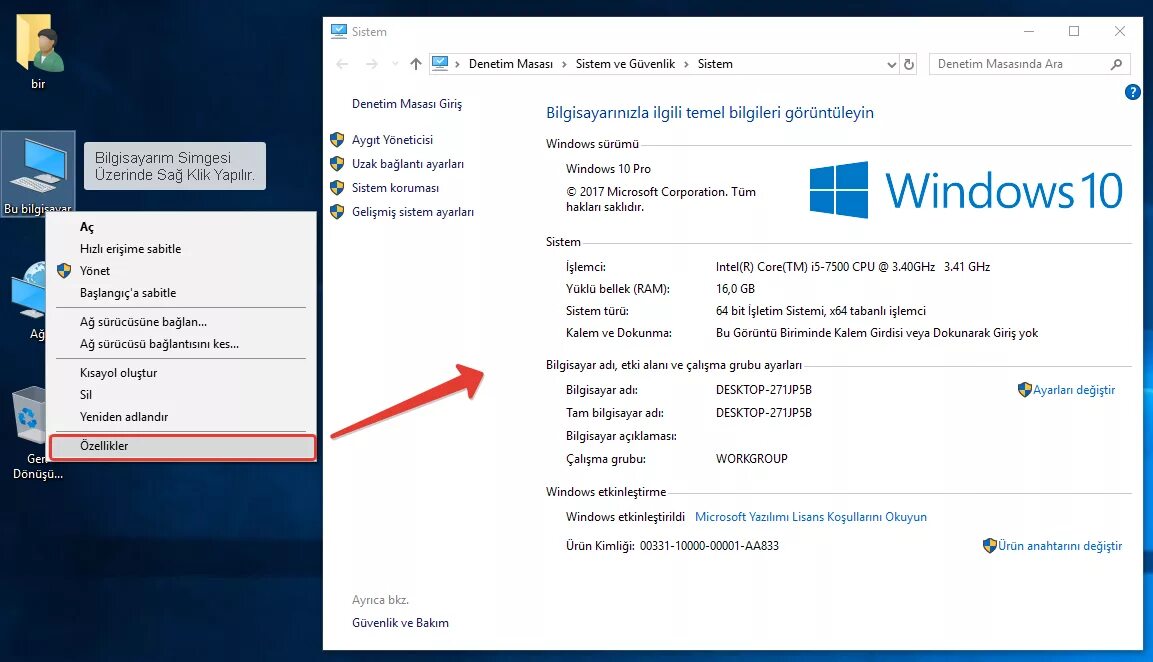The width and height of the screenshot is (1153, 662).
Task: Click the shield icon beside Aygıt Yöneticisi
Action: click(x=335, y=139)
